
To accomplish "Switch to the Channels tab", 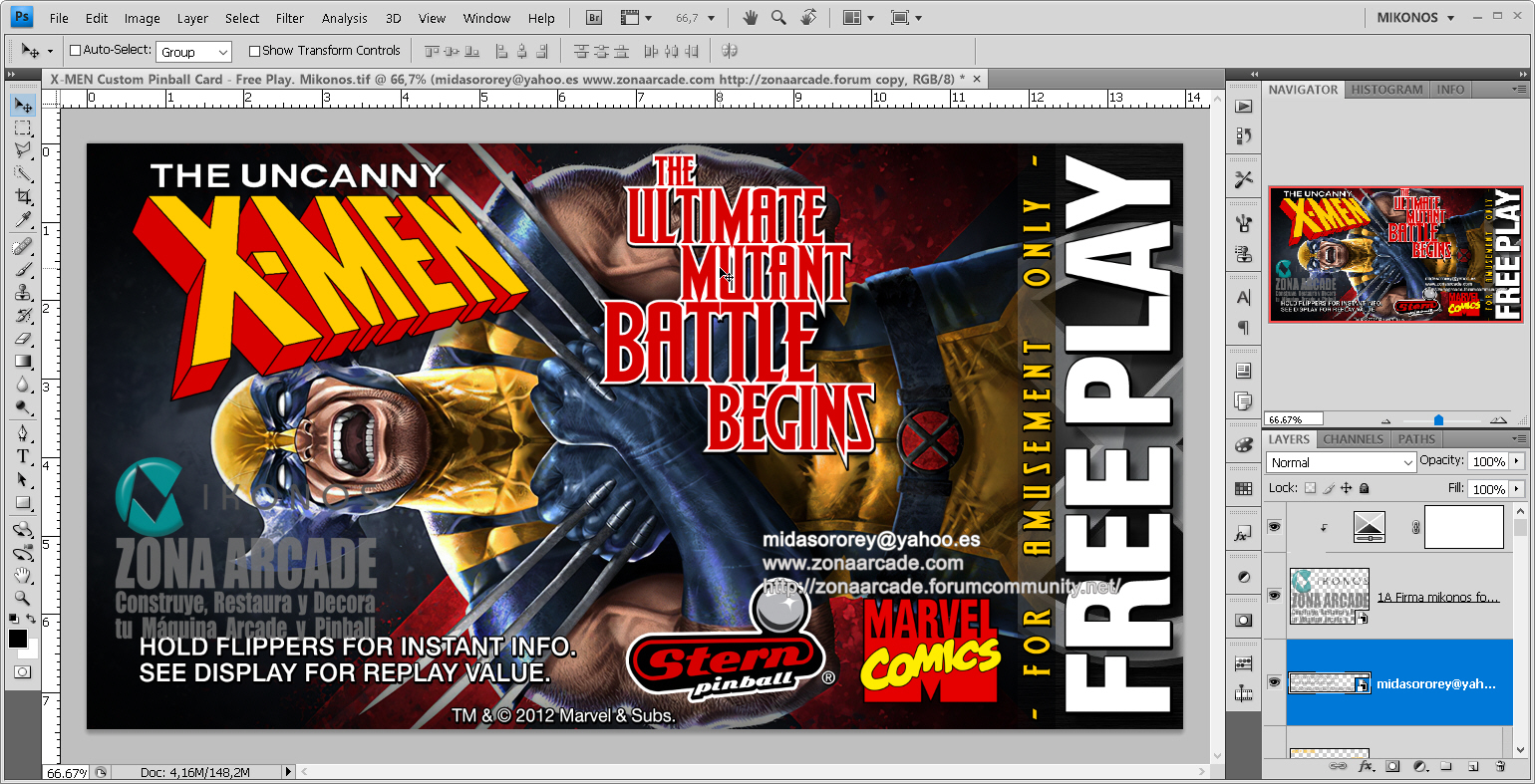I will pyautogui.click(x=1353, y=439).
